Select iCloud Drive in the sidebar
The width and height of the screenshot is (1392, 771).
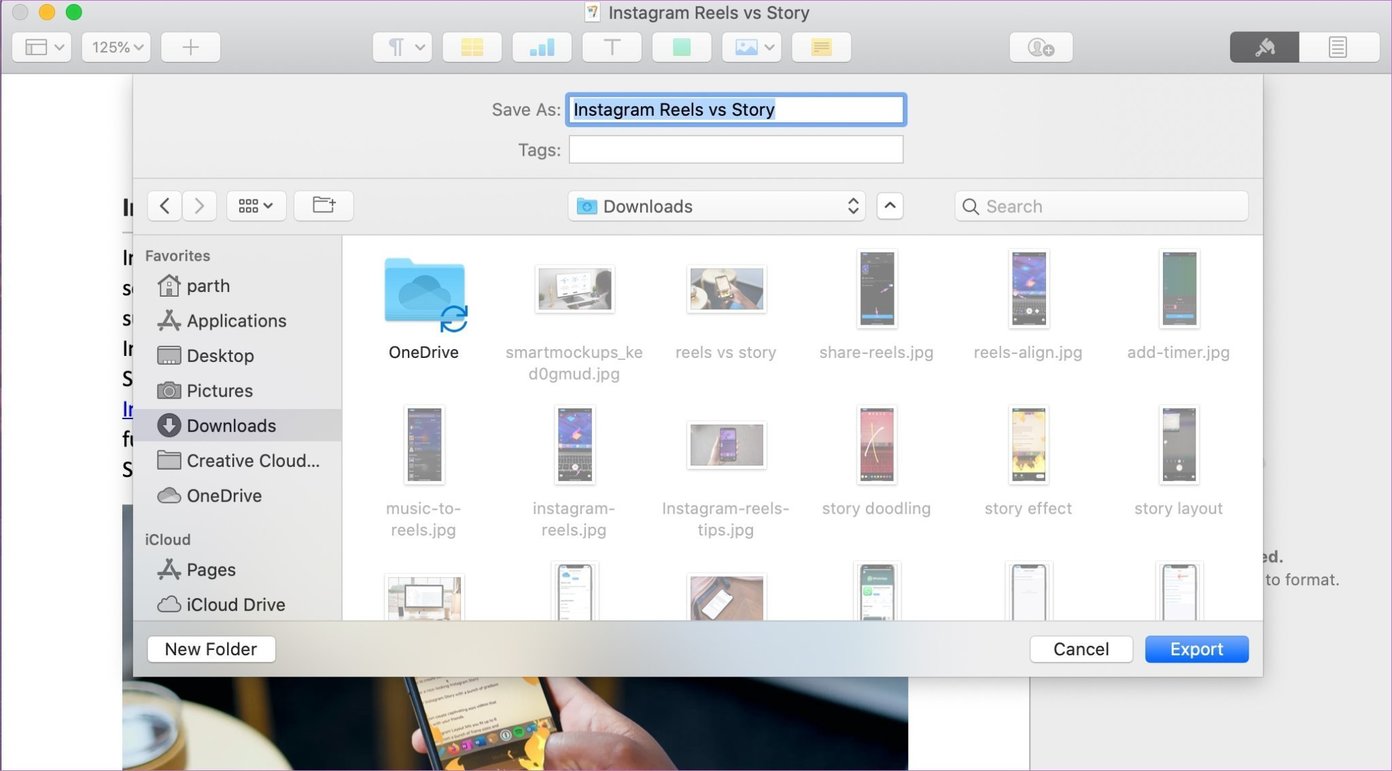click(237, 605)
